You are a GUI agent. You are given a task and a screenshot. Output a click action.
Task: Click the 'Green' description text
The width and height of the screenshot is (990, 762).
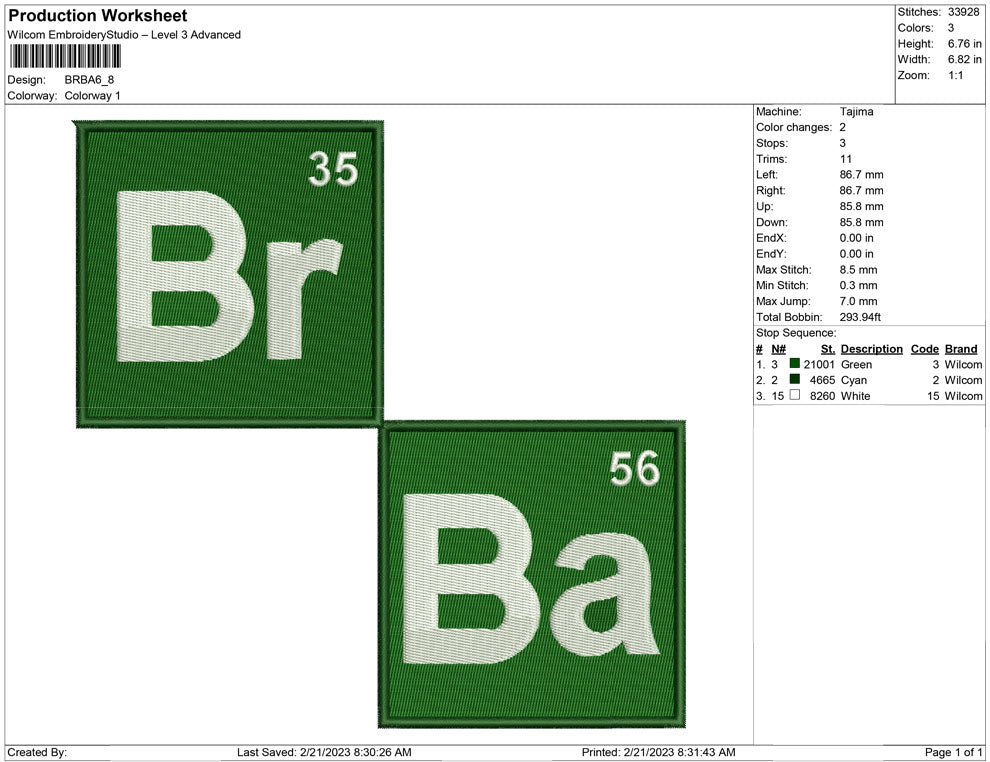857,364
